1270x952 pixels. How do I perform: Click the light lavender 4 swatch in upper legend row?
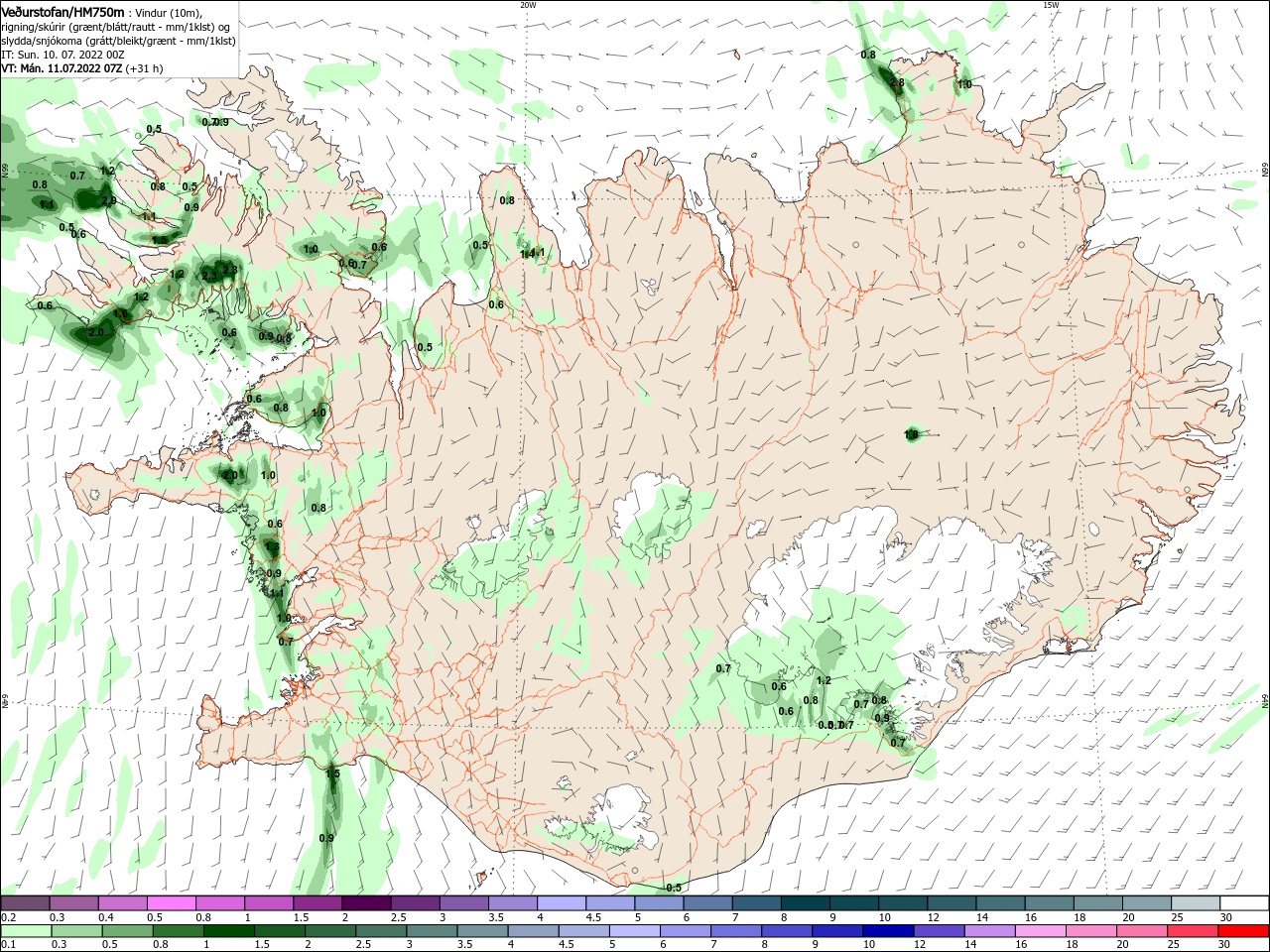561,903
